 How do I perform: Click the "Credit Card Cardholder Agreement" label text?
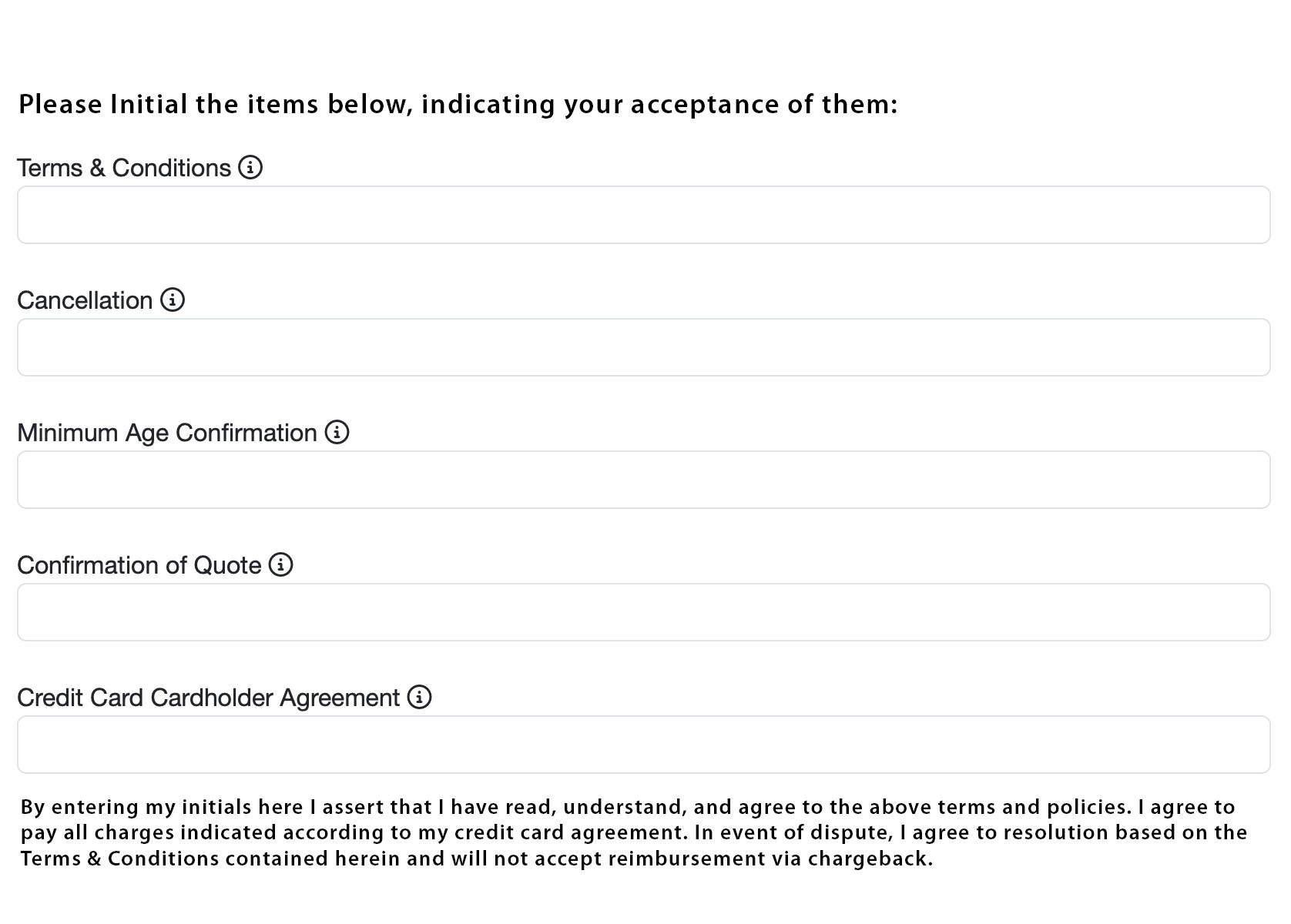[208, 698]
